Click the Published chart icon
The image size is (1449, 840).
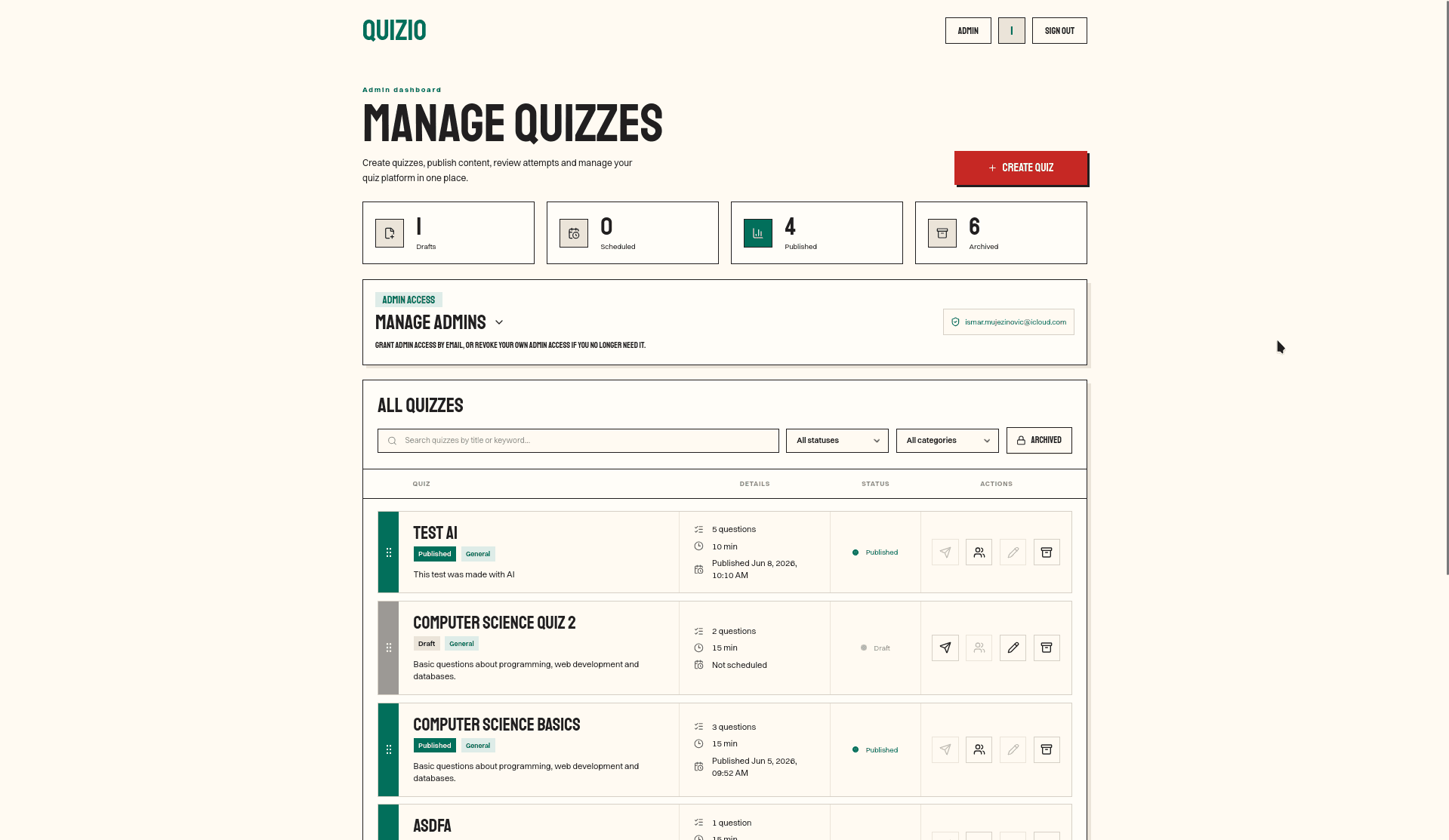click(758, 233)
